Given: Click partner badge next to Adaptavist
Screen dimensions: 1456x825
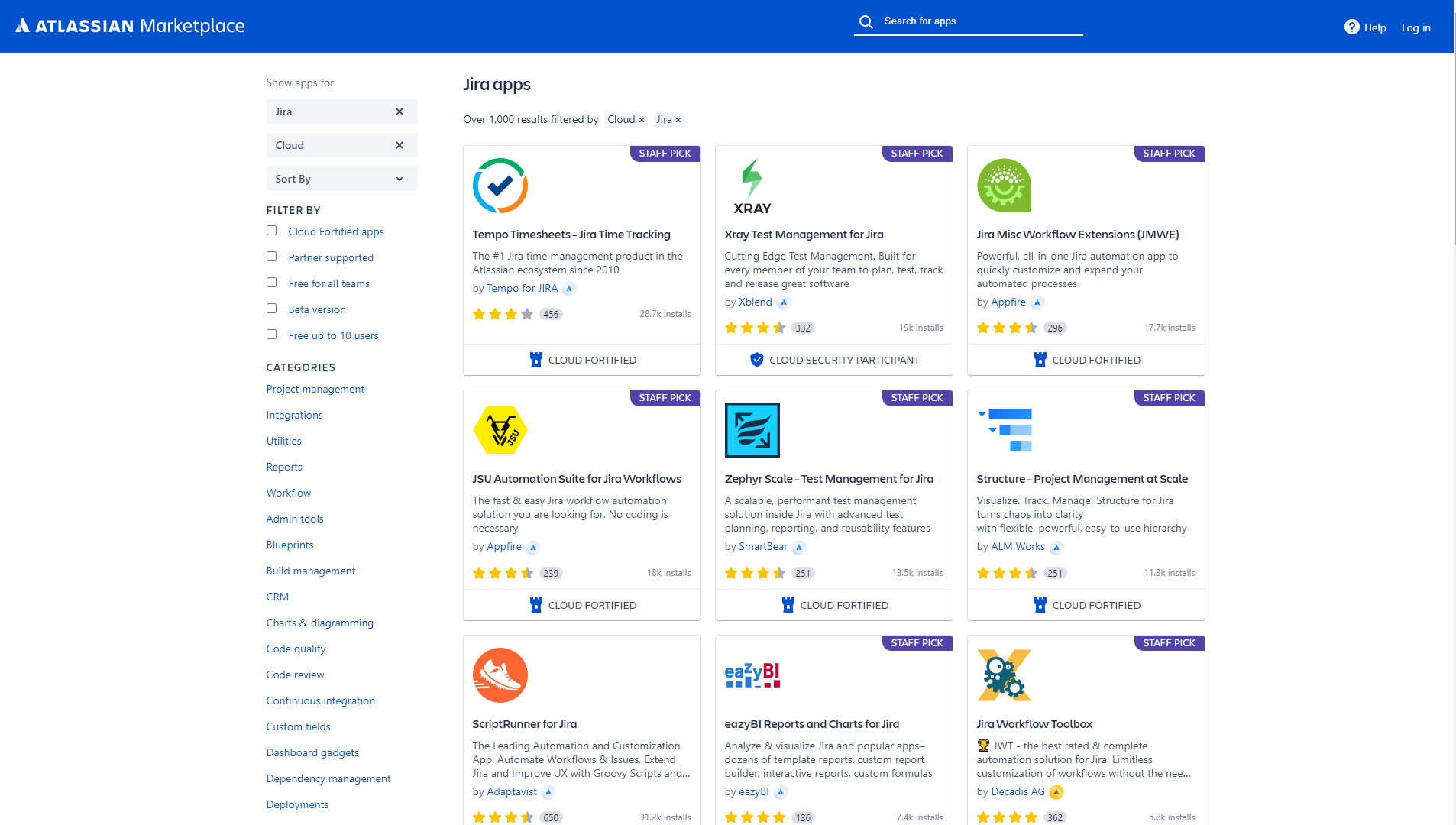Looking at the screenshot, I should click(548, 792).
